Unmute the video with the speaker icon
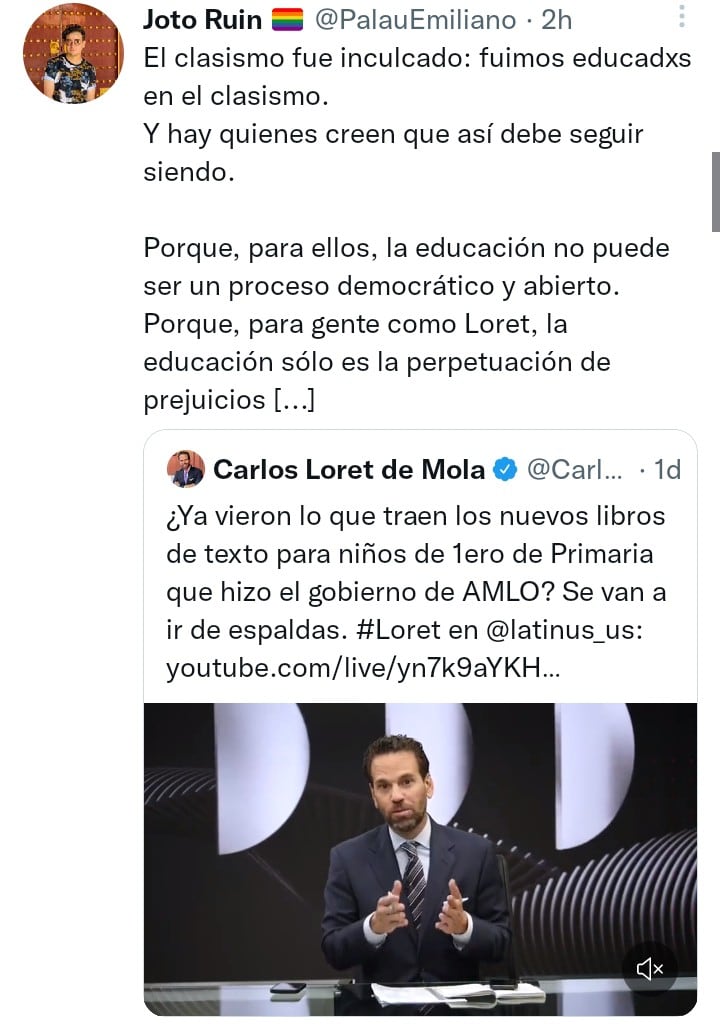The image size is (720, 1035). tap(650, 968)
